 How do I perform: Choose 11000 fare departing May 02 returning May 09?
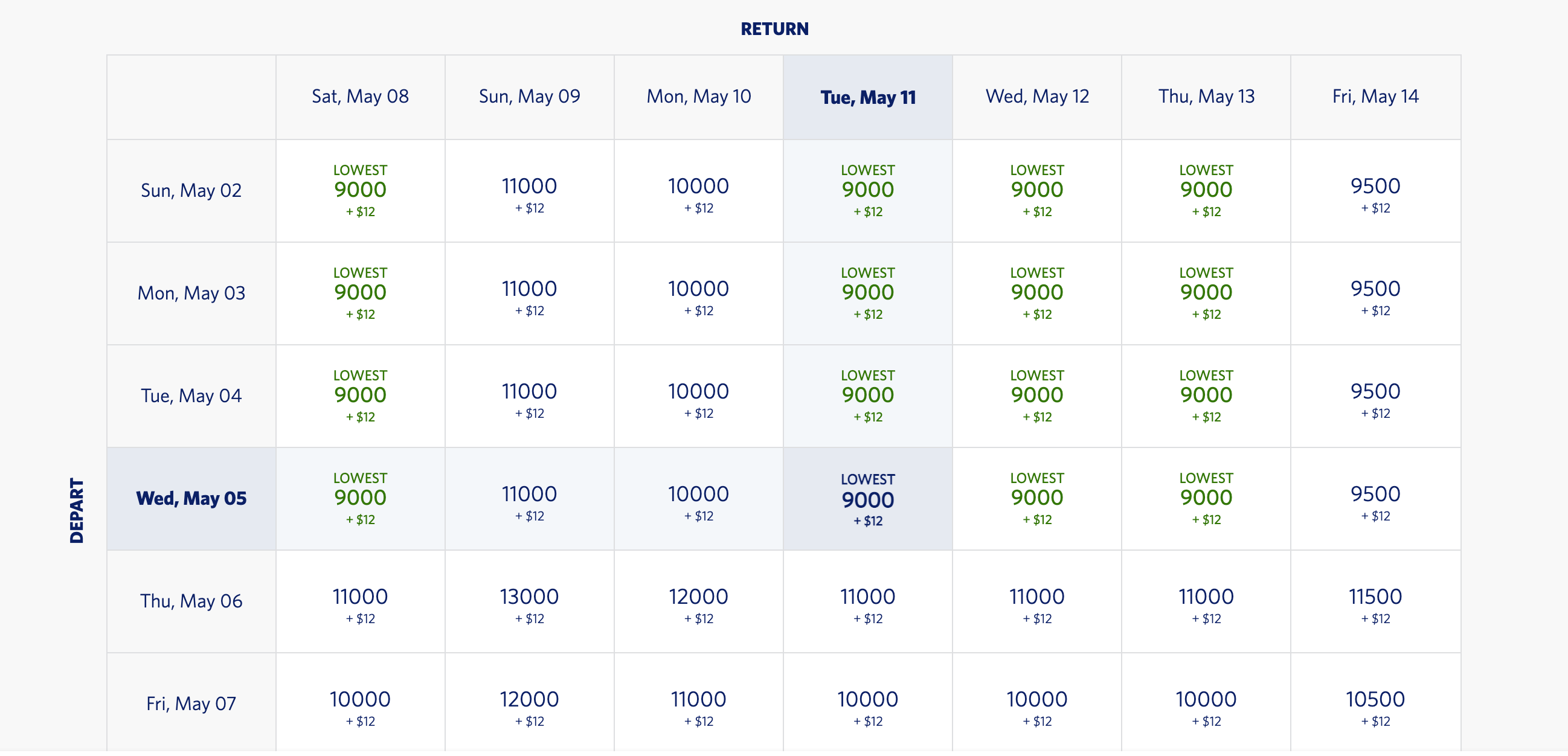coord(529,191)
